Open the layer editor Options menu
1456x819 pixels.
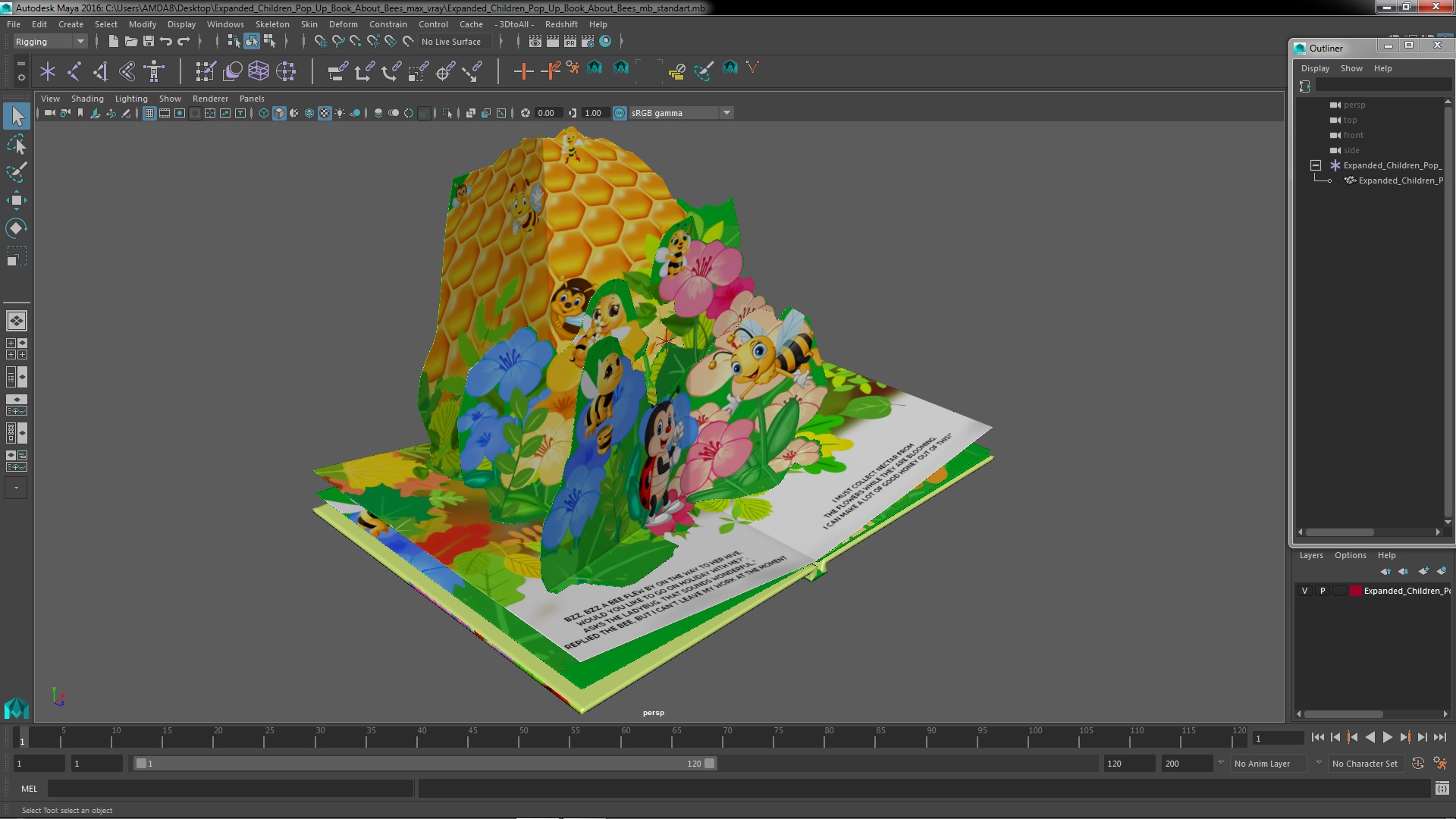1350,555
